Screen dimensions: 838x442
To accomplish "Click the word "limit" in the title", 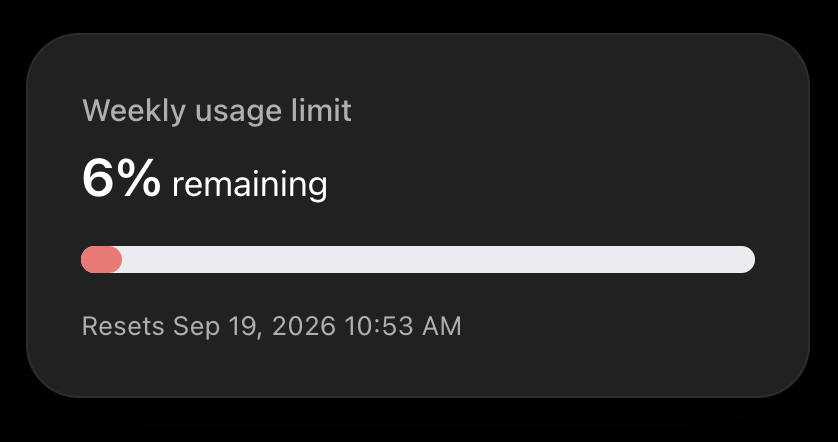I will coord(321,110).
